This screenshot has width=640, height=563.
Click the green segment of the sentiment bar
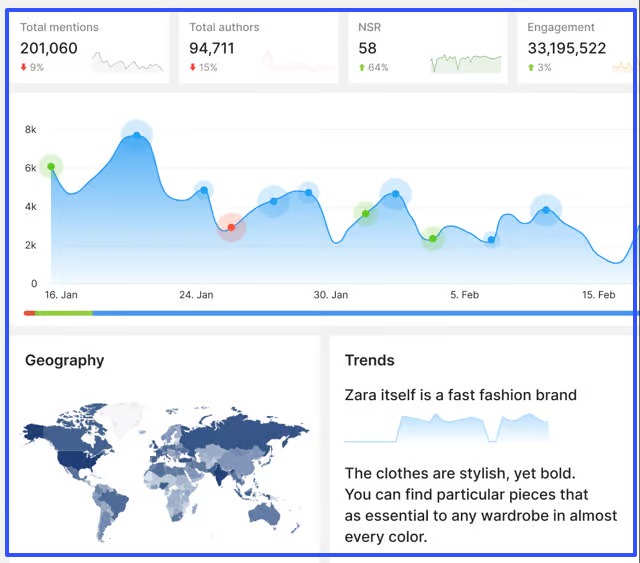pos(64,313)
